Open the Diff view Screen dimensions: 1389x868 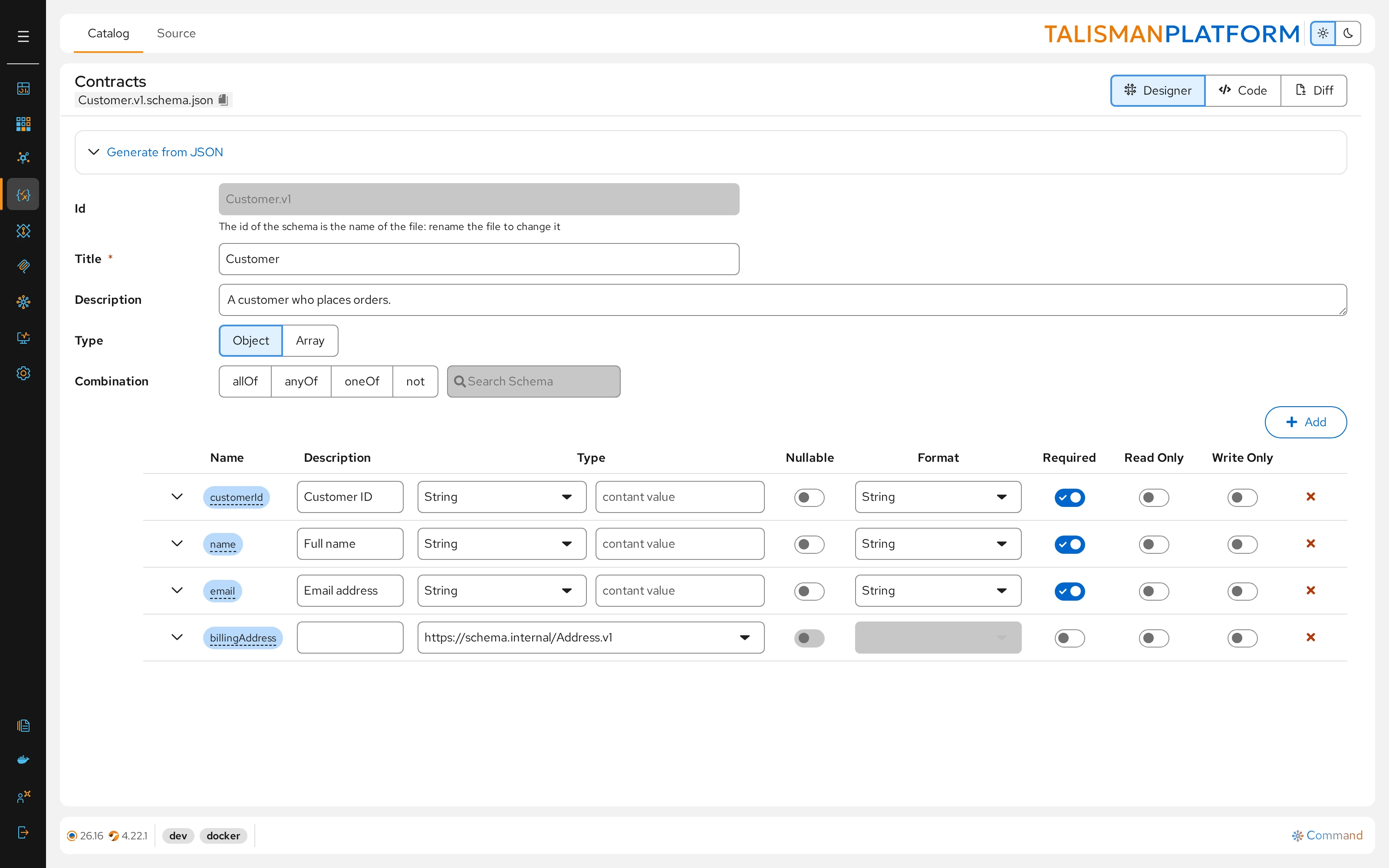tap(1314, 90)
